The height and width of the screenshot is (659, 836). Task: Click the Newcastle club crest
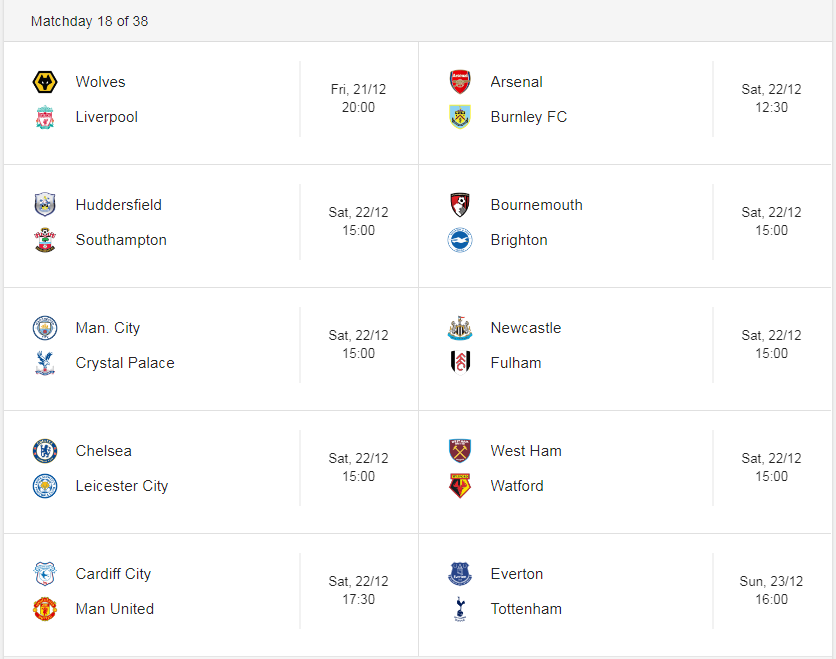(460, 328)
